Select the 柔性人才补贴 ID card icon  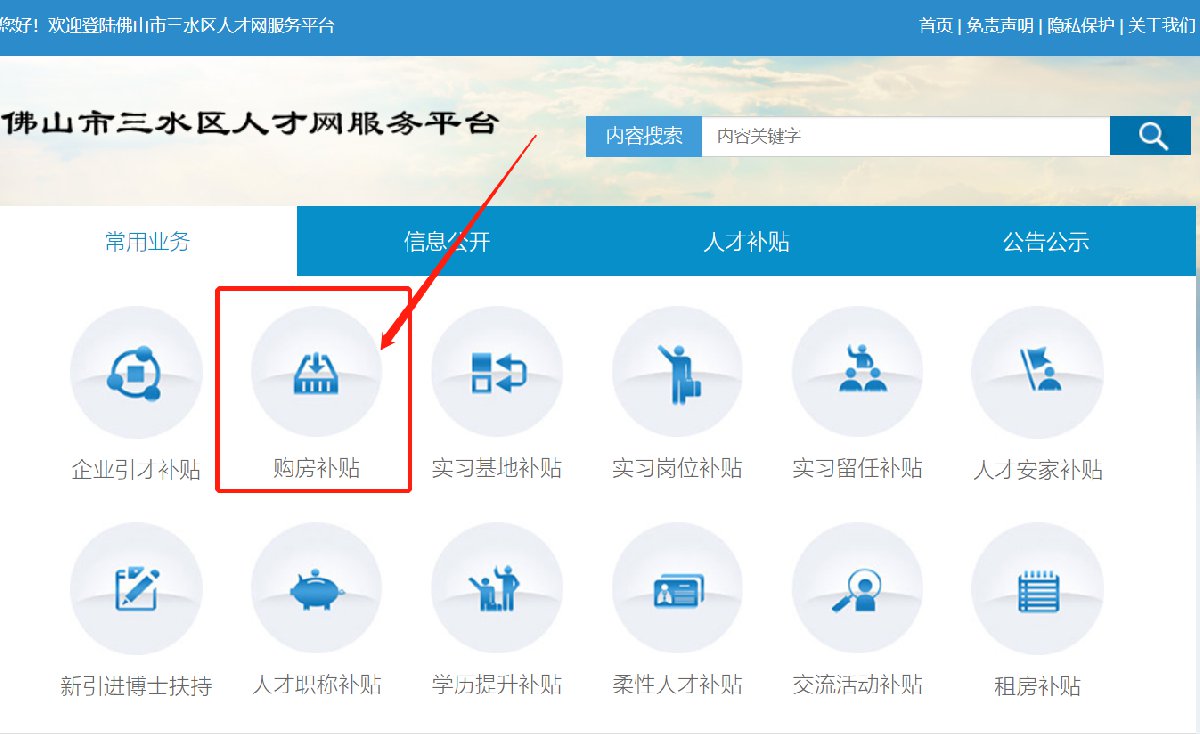[x=677, y=589]
